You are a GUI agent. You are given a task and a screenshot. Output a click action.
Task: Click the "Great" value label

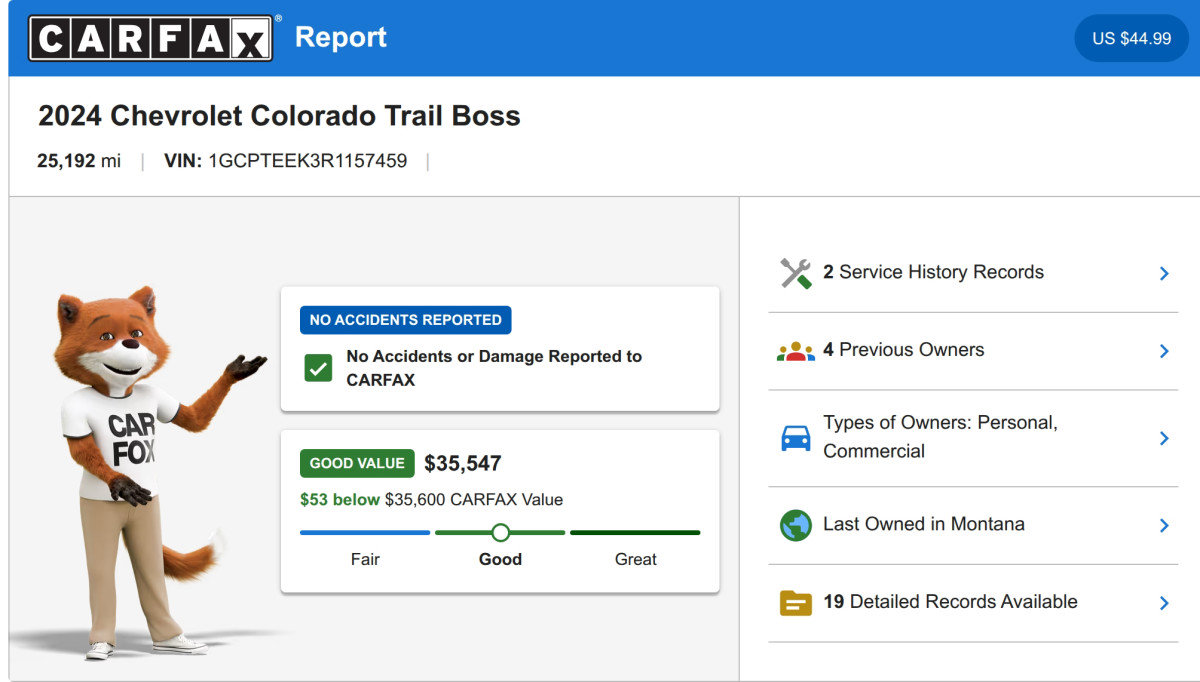pyautogui.click(x=636, y=559)
